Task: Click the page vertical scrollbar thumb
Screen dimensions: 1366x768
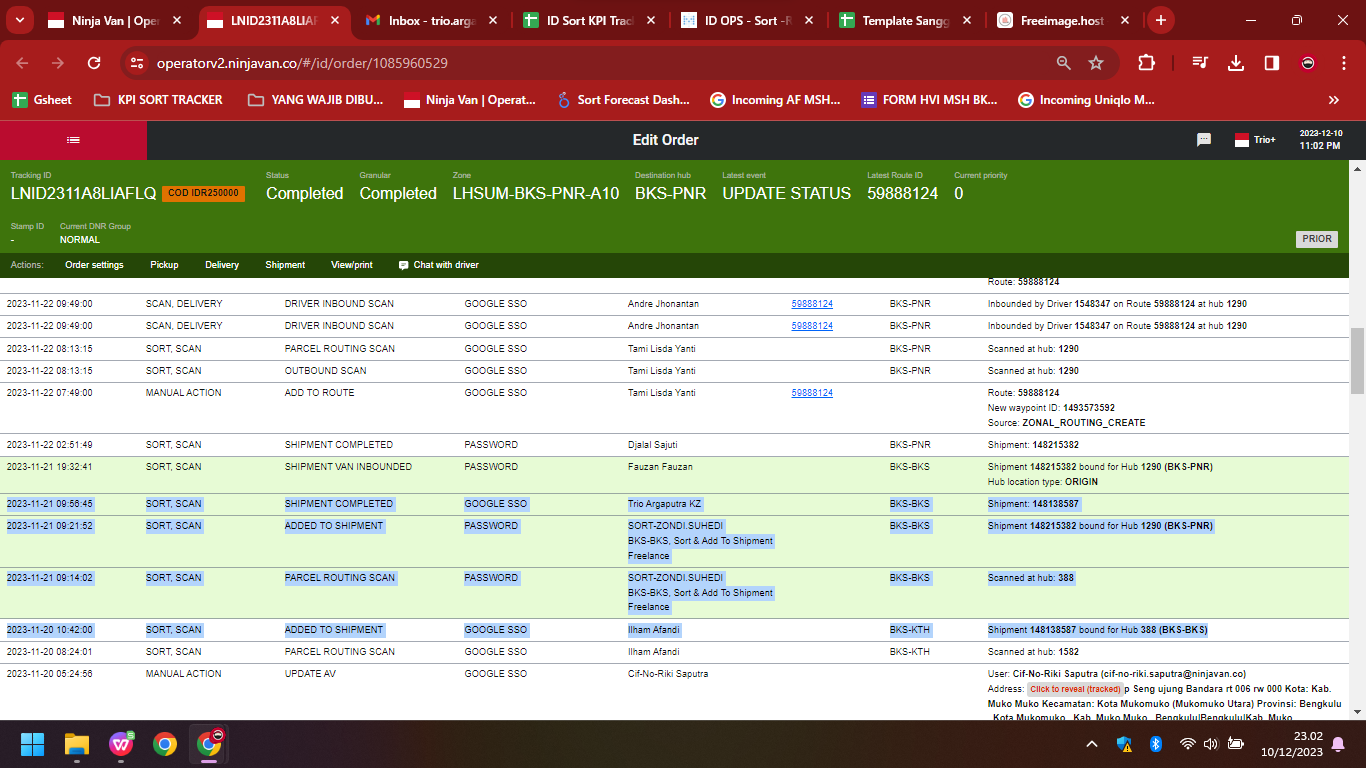Action: [x=1357, y=362]
